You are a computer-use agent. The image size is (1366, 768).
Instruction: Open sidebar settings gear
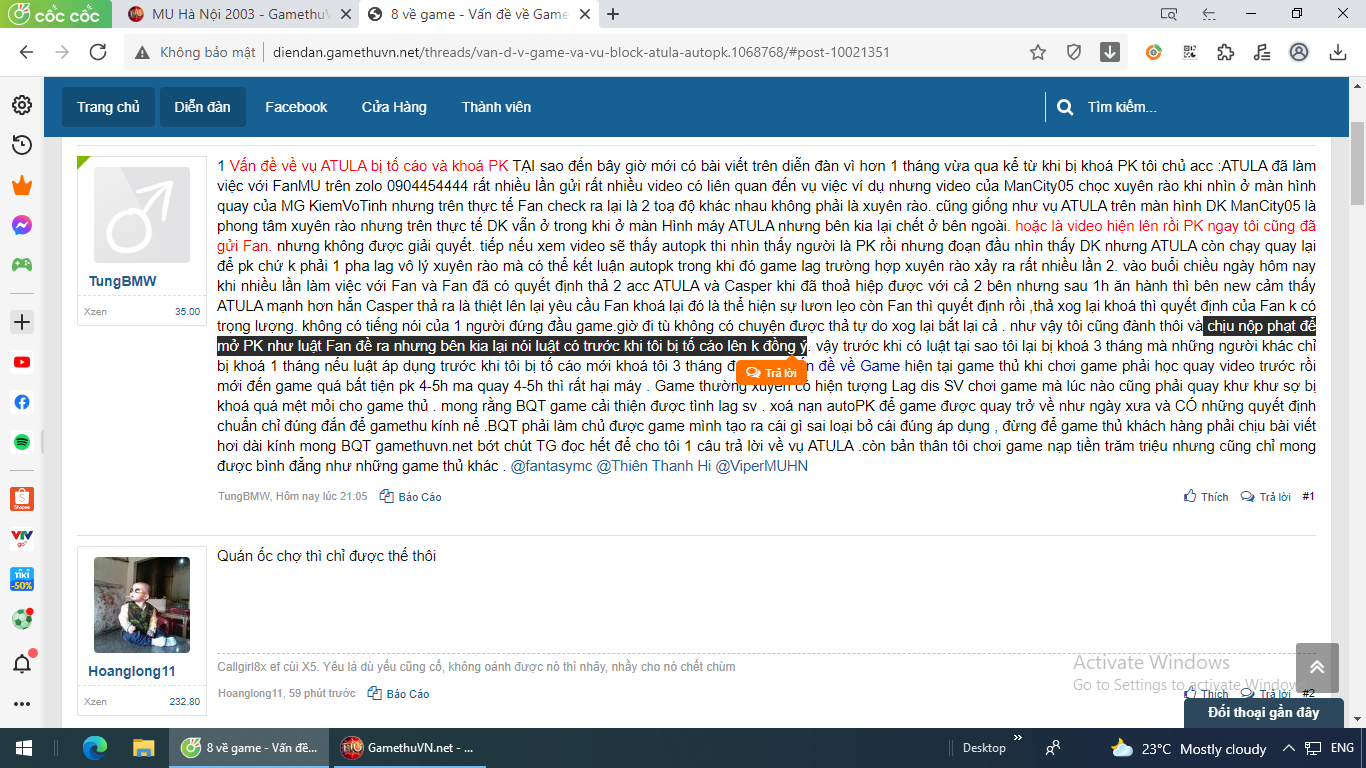tap(21, 105)
